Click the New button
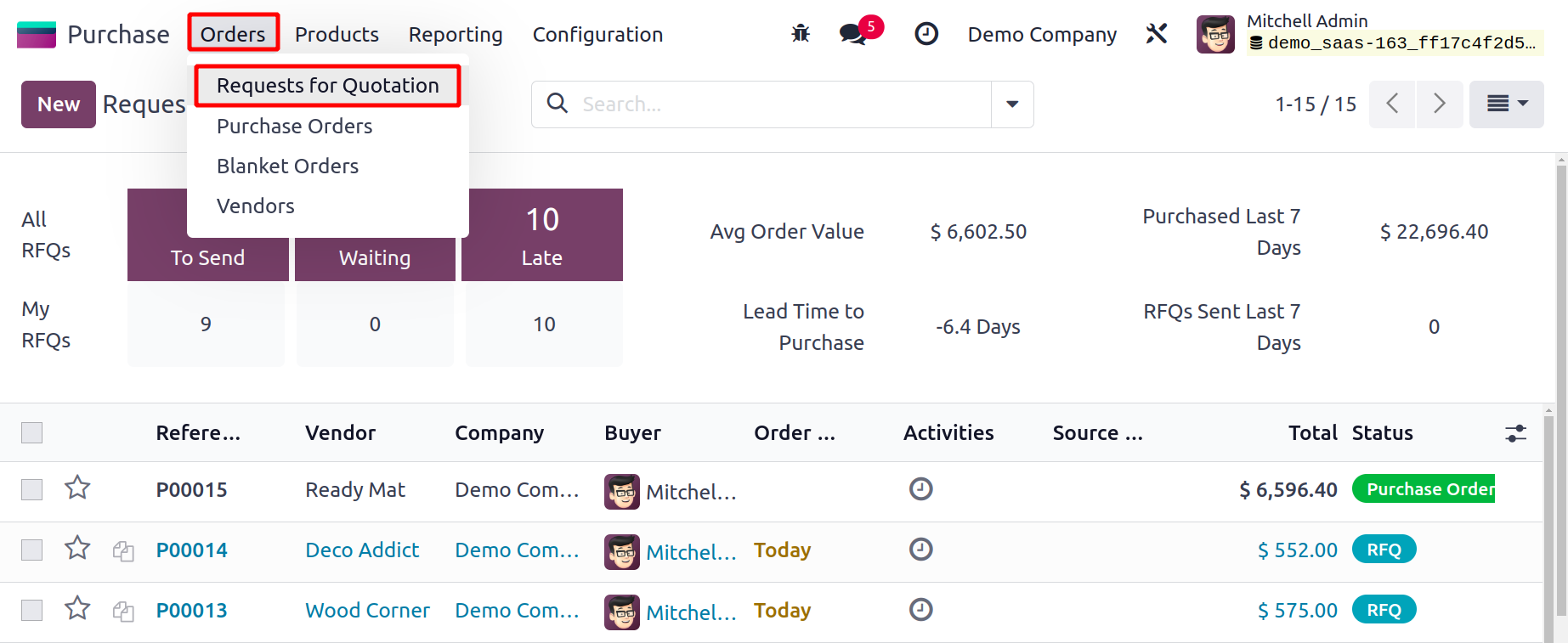Screen dimensions: 1568x643 point(59,104)
